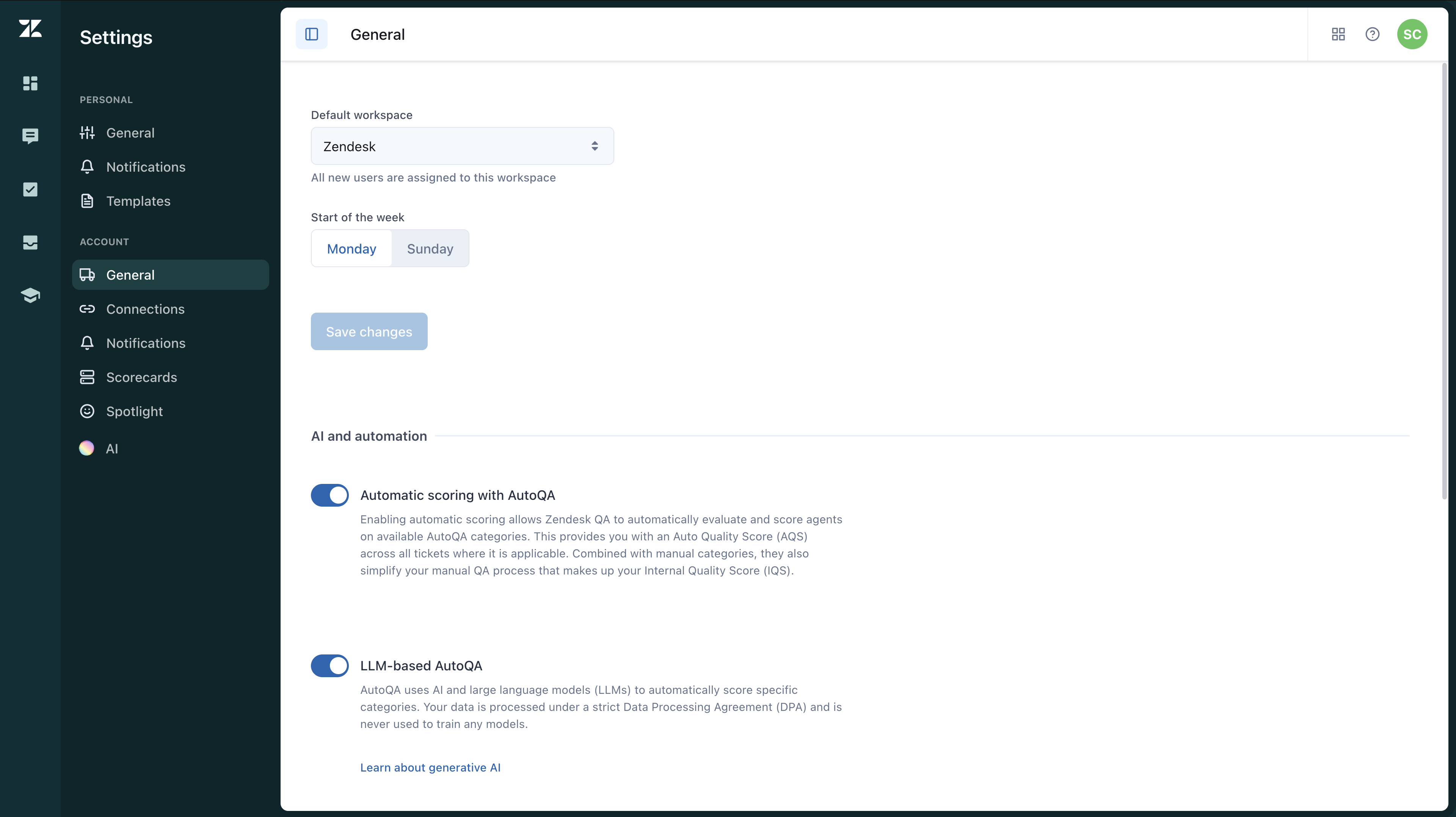Click smiley icon beside Spotlight
1456x817 pixels.
coord(87,411)
